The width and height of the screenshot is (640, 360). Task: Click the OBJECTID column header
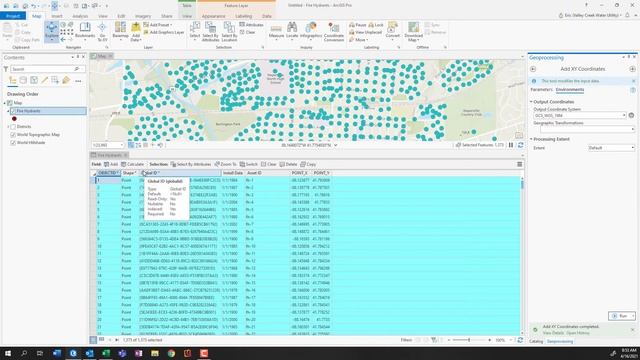click(108, 173)
